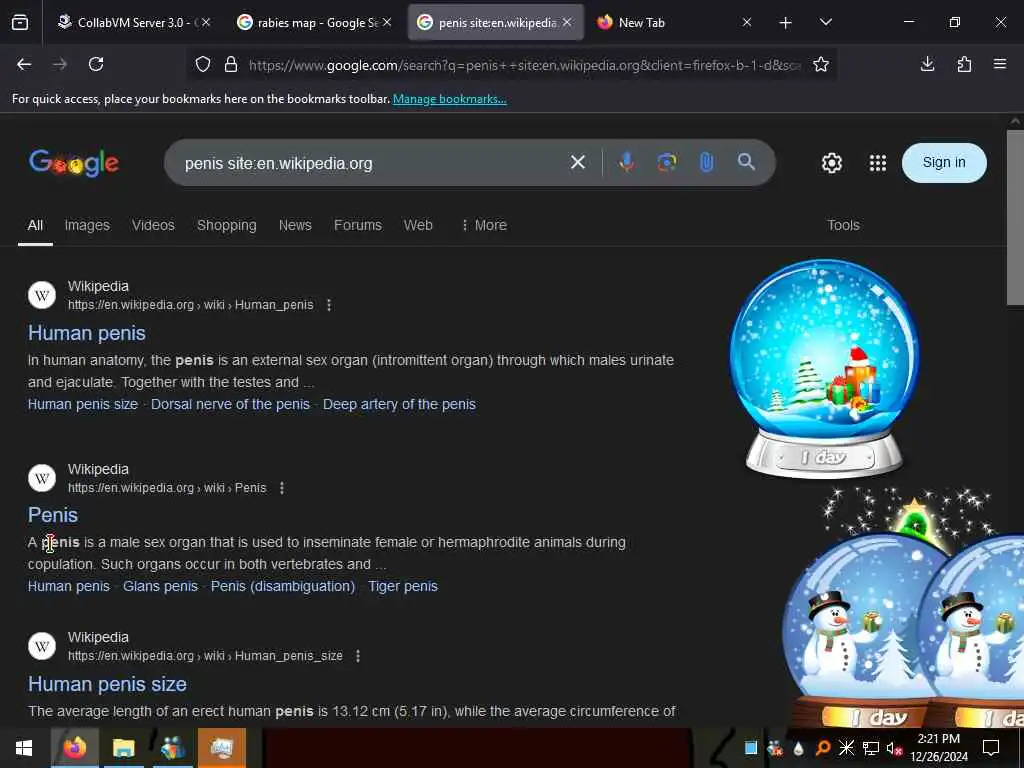Close the rabies map tab
Image resolution: width=1024 pixels, height=768 pixels.
tap(387, 22)
